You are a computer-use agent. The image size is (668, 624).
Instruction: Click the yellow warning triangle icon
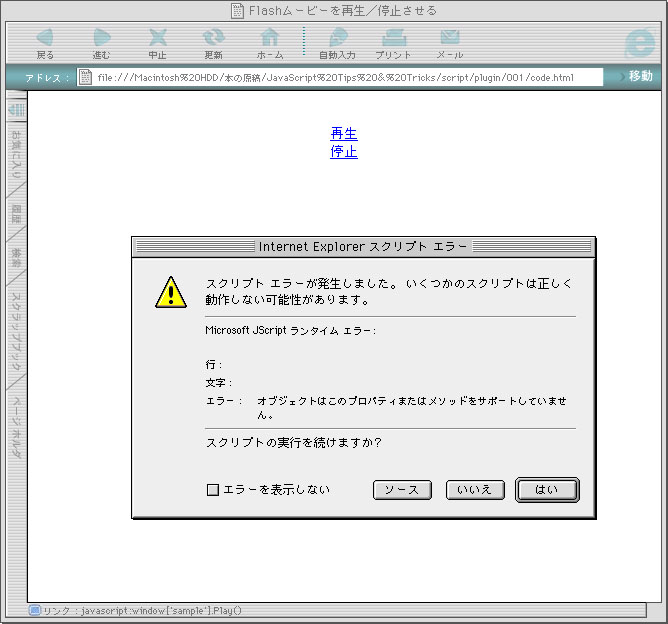171,292
